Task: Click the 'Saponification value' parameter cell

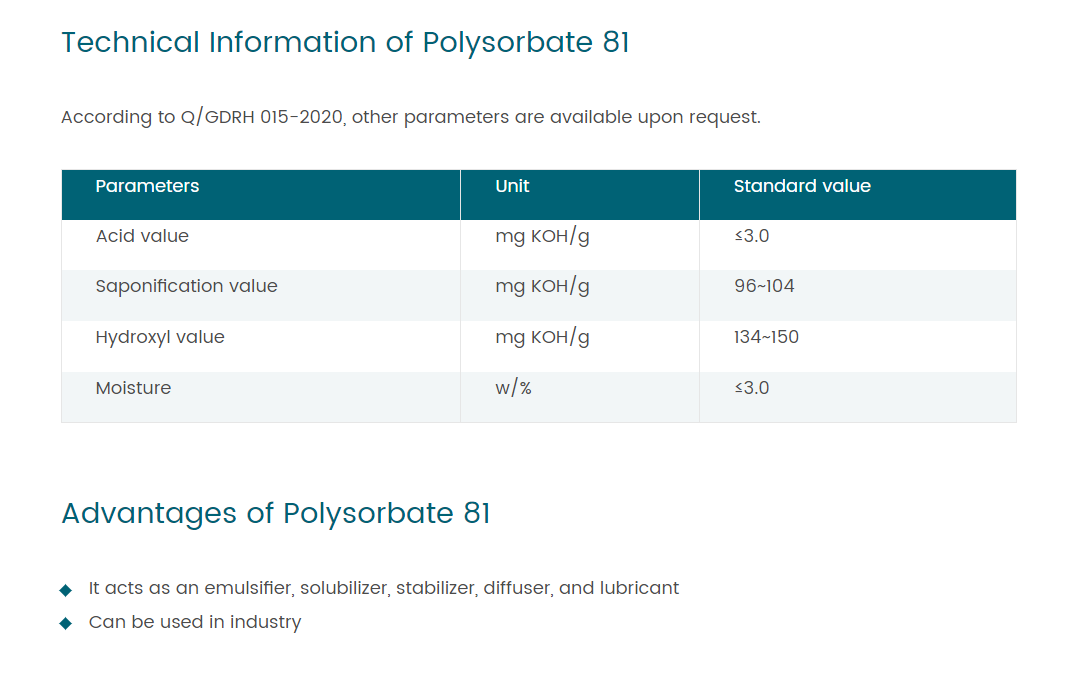Action: [186, 286]
